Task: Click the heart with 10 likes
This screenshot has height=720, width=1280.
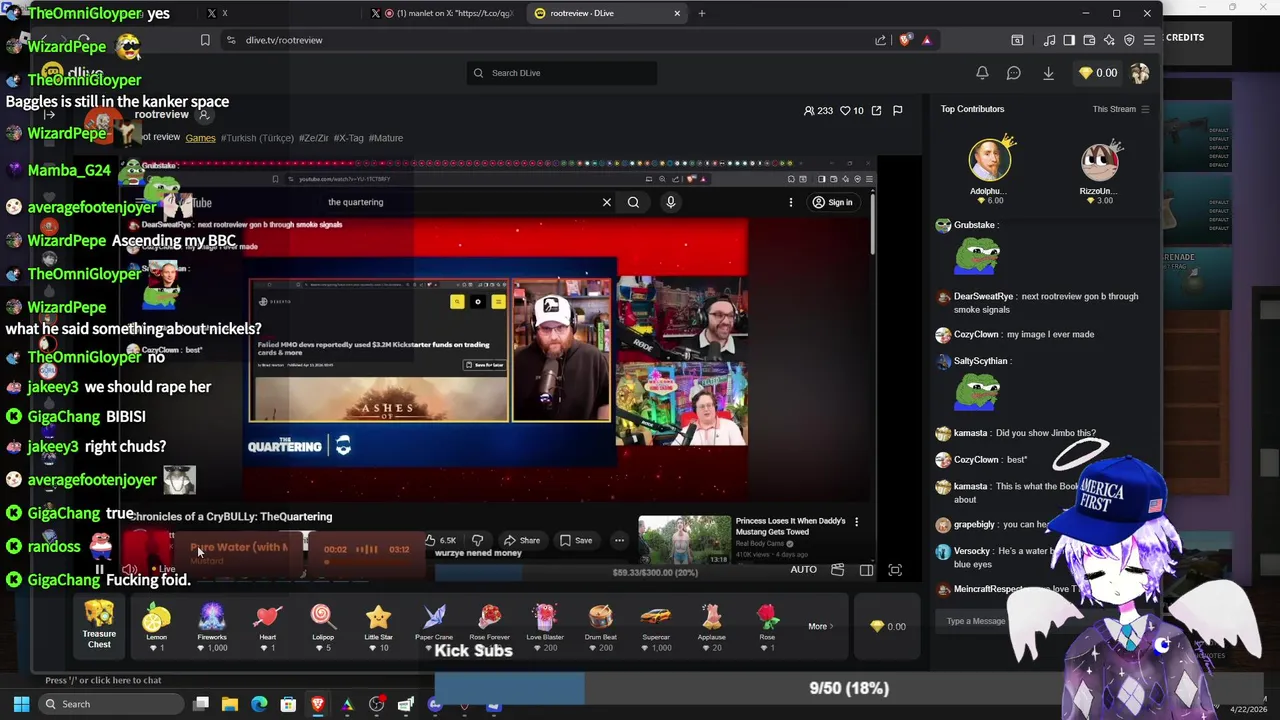Action: (851, 110)
